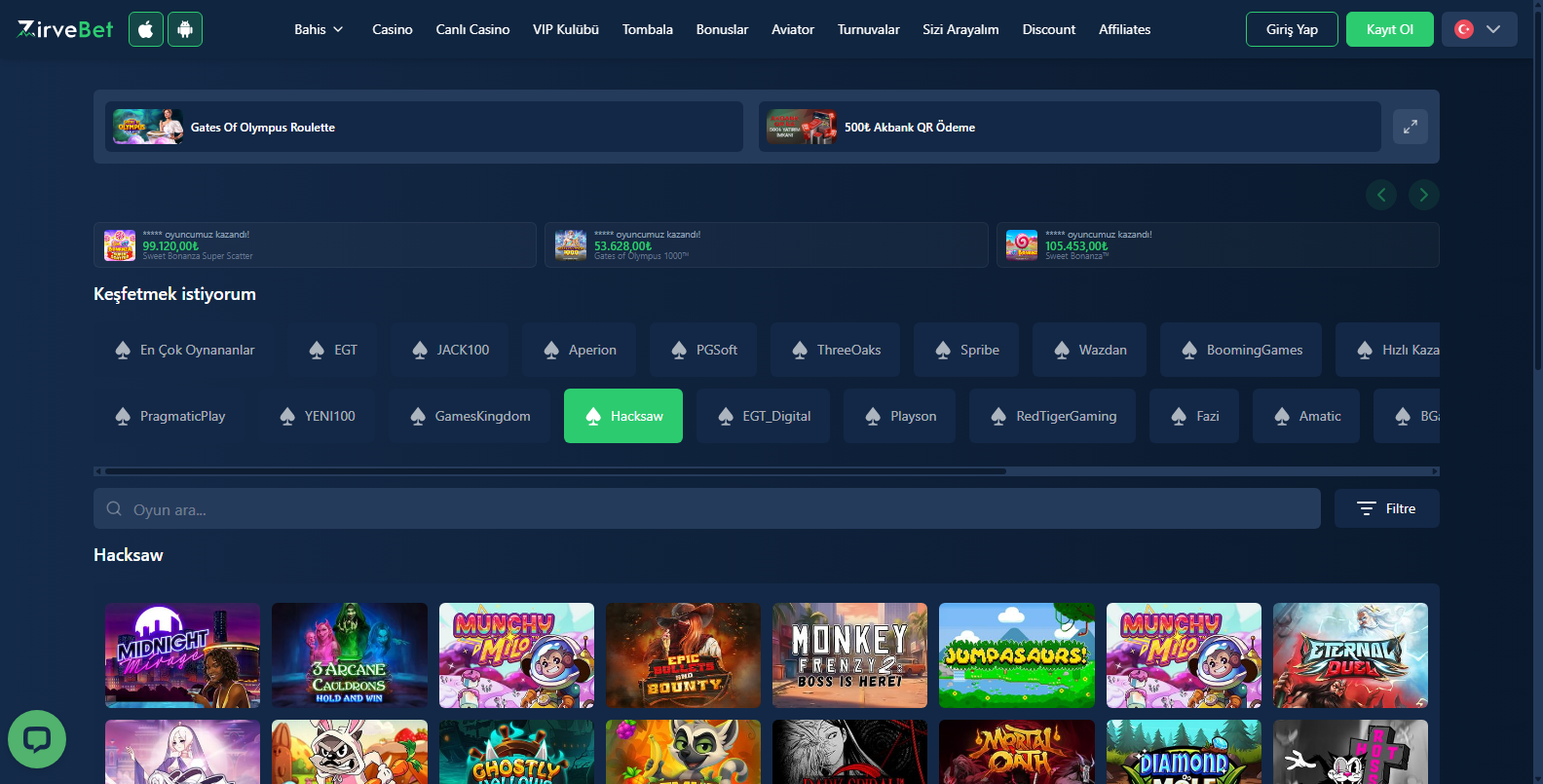Image resolution: width=1543 pixels, height=784 pixels.
Task: Click Sizi Arayalım in the navigation
Action: (x=960, y=29)
